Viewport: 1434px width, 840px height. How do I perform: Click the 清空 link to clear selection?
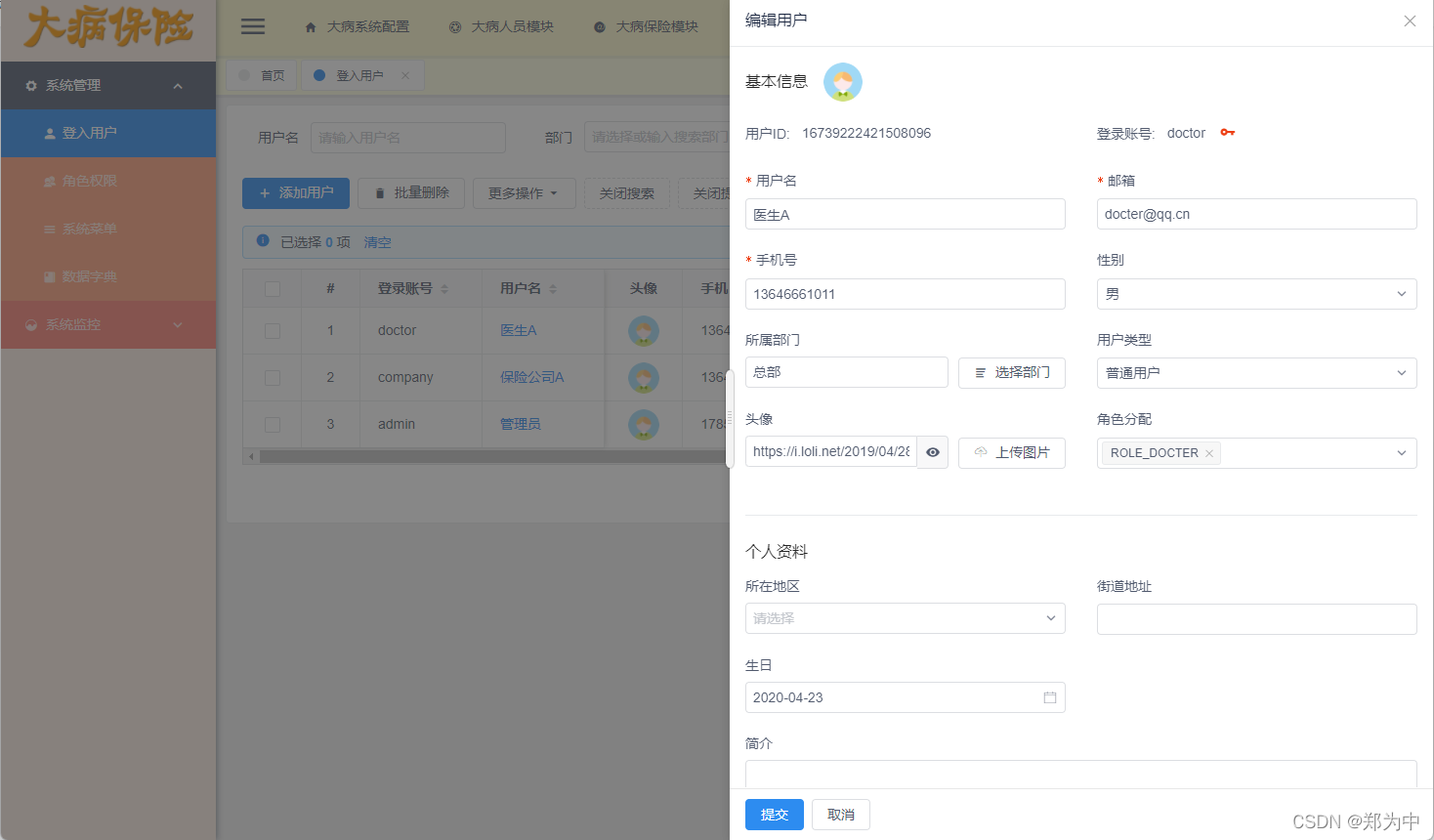(x=377, y=241)
